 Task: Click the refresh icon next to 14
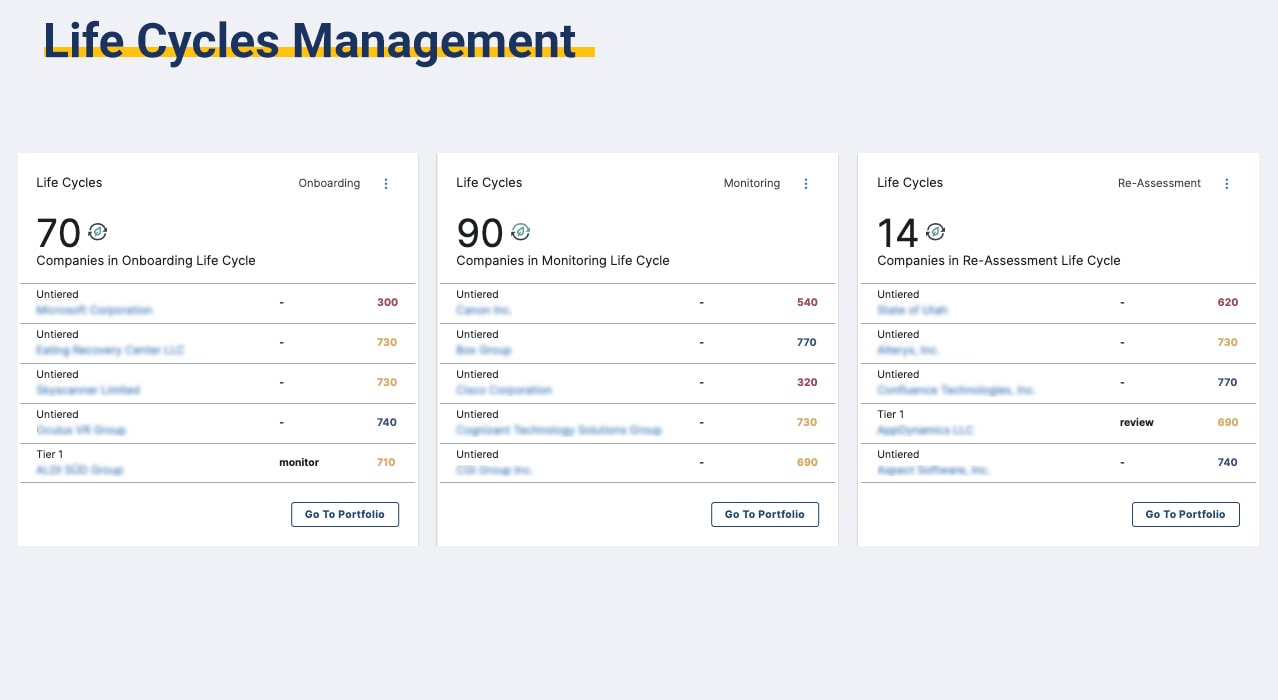pos(935,232)
